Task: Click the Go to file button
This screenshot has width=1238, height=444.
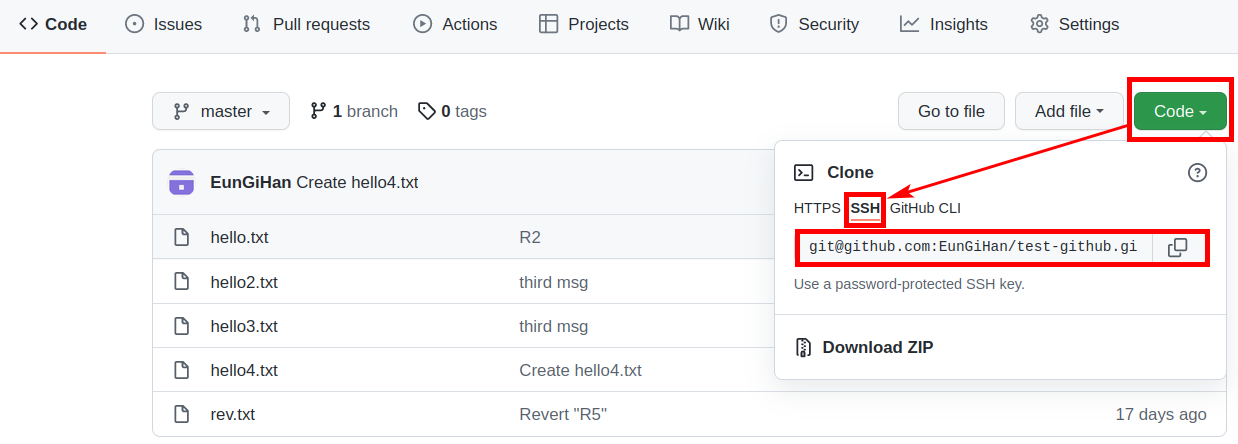Action: tap(951, 111)
